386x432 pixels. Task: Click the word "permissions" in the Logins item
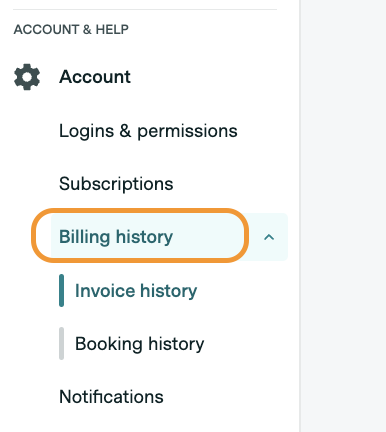tap(187, 132)
